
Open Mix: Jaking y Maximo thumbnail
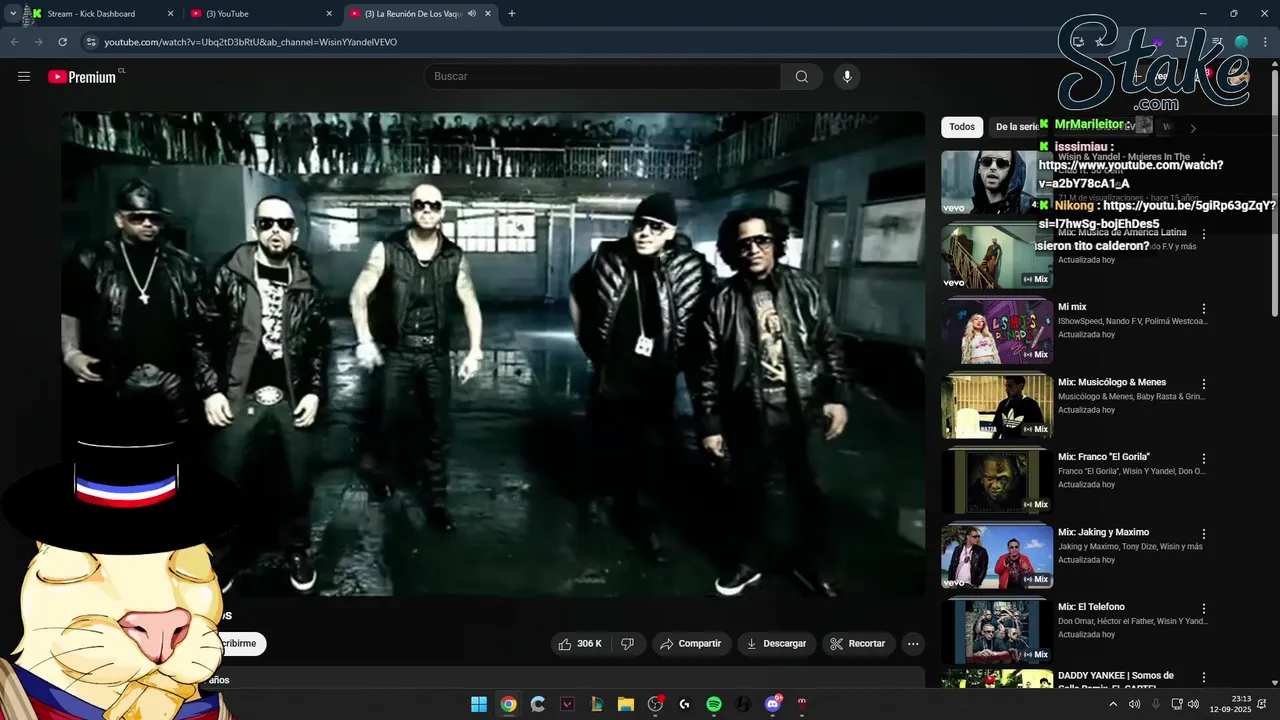pyautogui.click(x=997, y=557)
